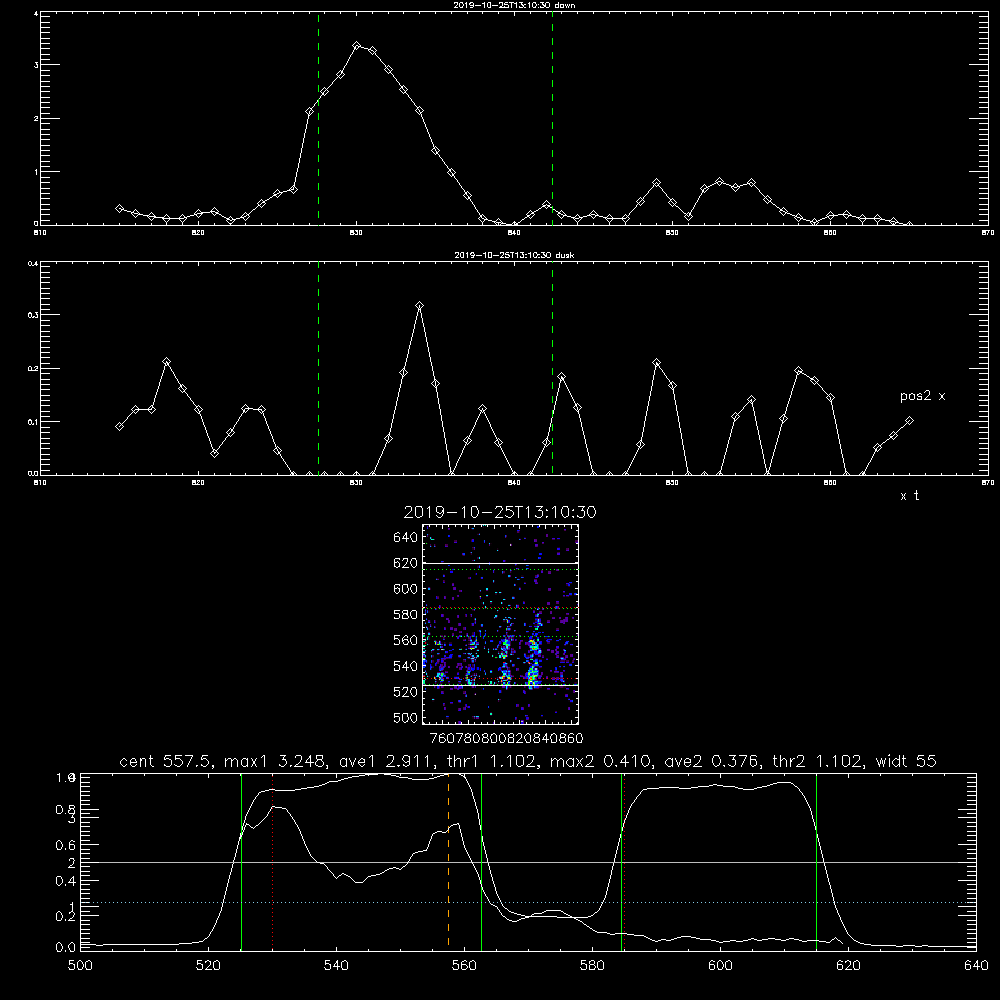The height and width of the screenshot is (1000, 1000).
Task: Click the bottom plot x-axis label 540
Action: click(x=336, y=965)
